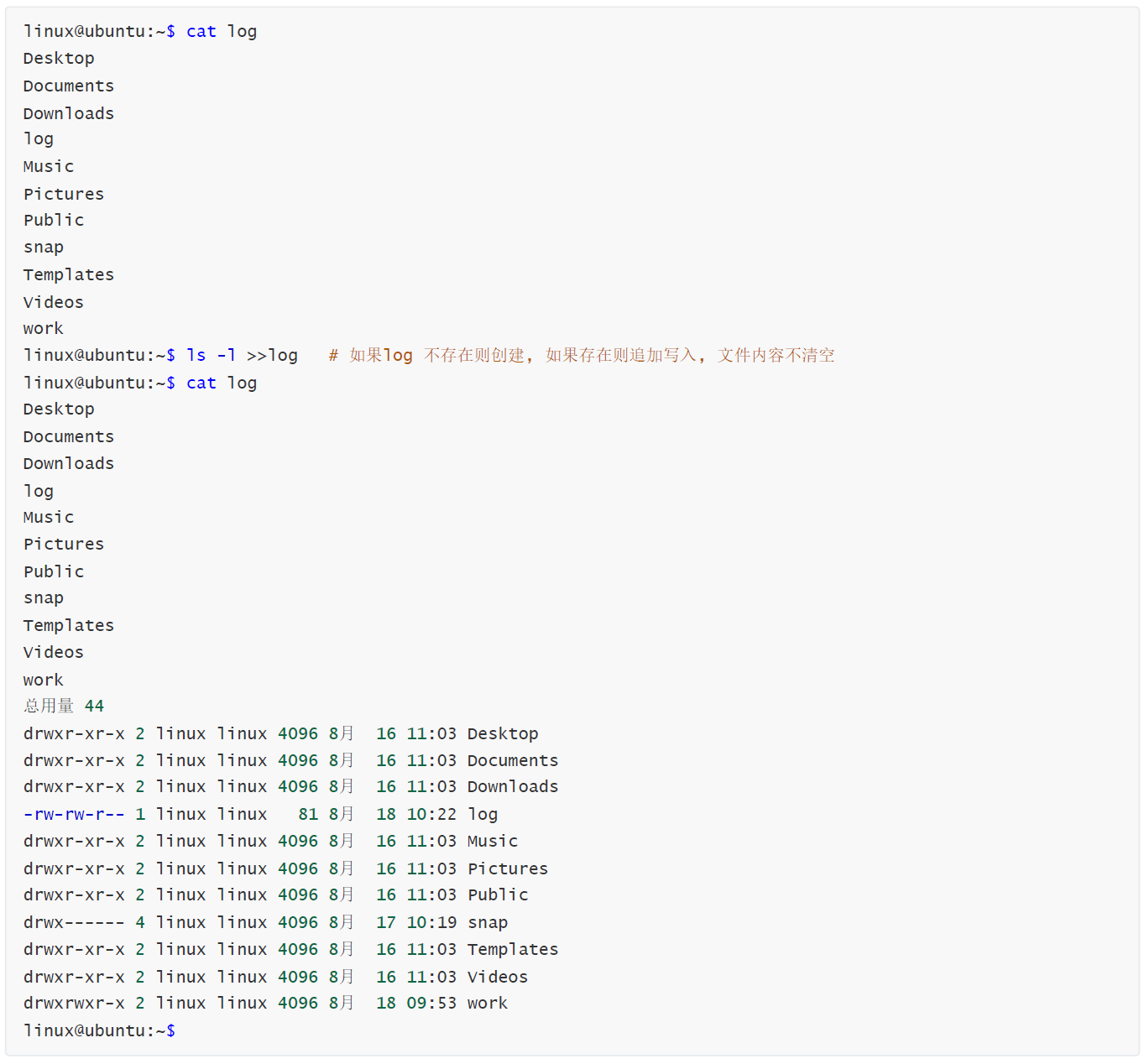The width and height of the screenshot is (1144, 1064).
Task: Click the Templates name beside 11:03 timestamp
Action: 513,950
